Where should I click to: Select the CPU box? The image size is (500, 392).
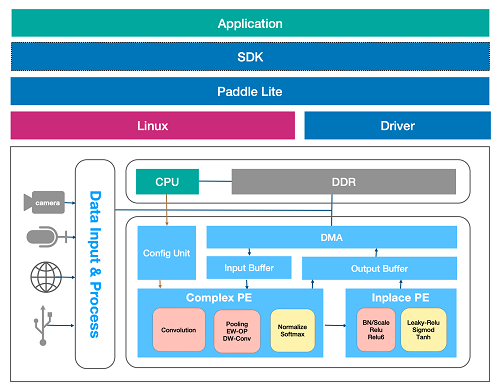tap(167, 182)
